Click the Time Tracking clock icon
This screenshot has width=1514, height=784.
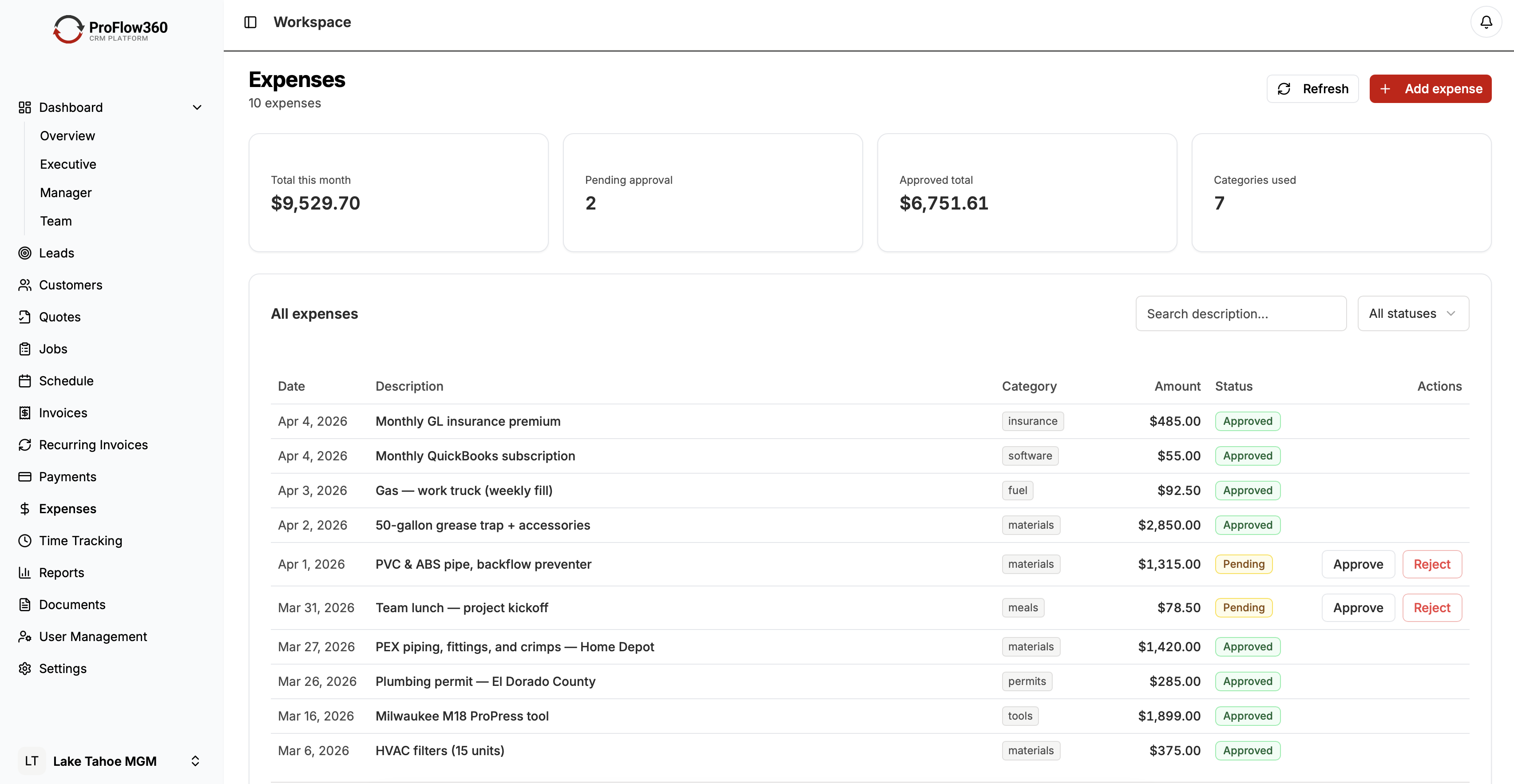[x=25, y=541]
